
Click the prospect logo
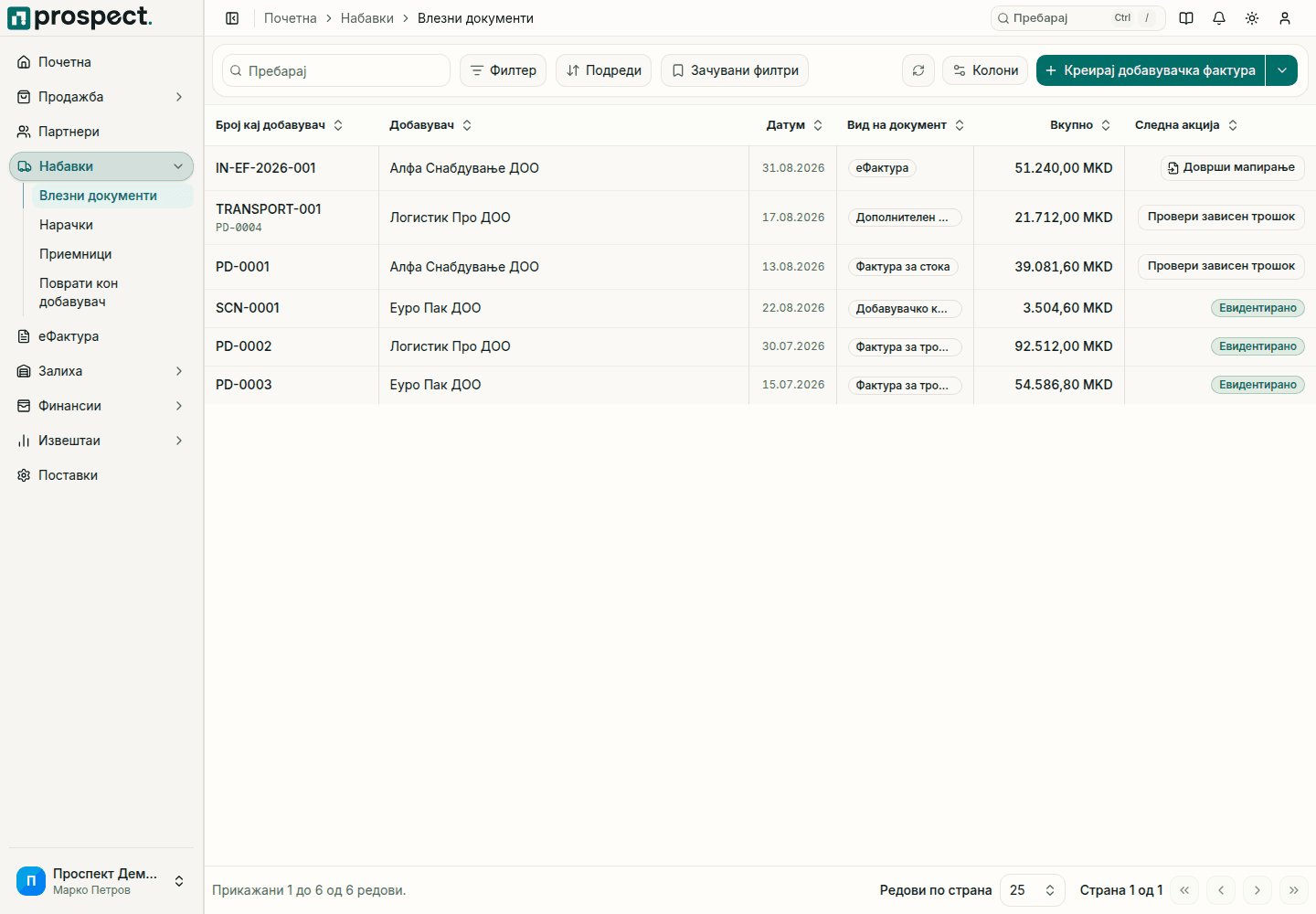(80, 17)
